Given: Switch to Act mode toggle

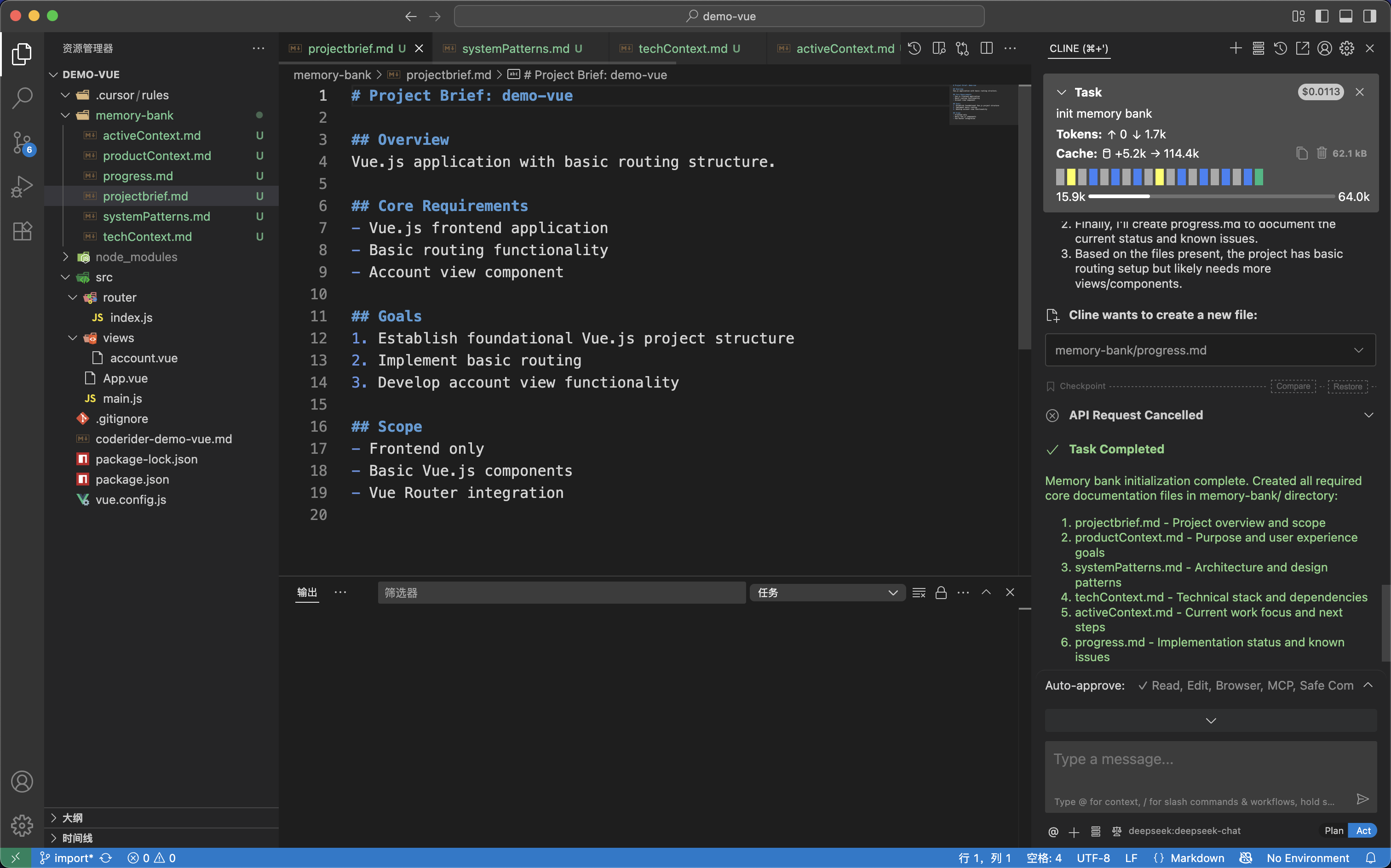Looking at the screenshot, I should (1363, 830).
